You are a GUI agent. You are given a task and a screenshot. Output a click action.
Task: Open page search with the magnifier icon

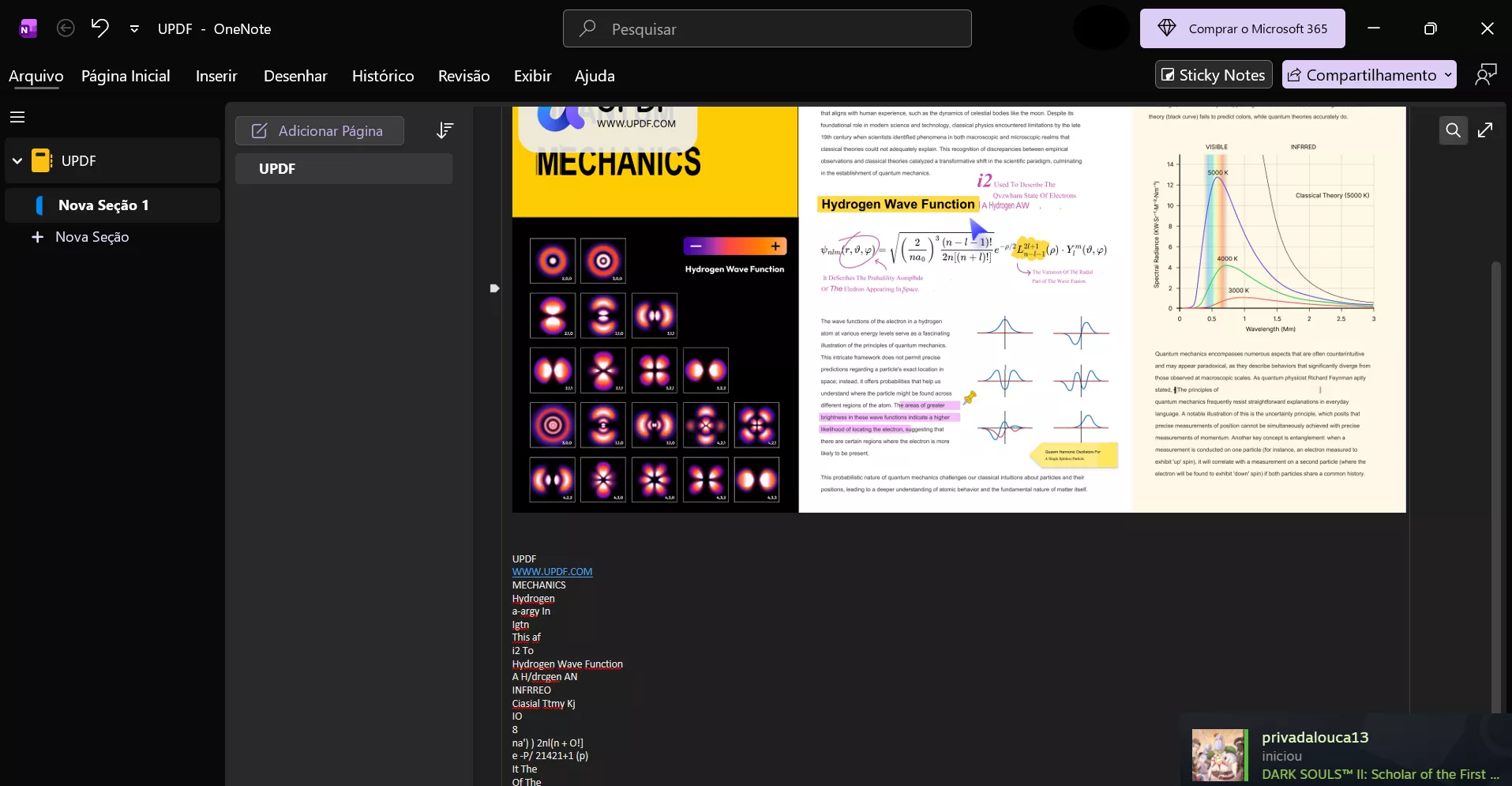point(1453,130)
